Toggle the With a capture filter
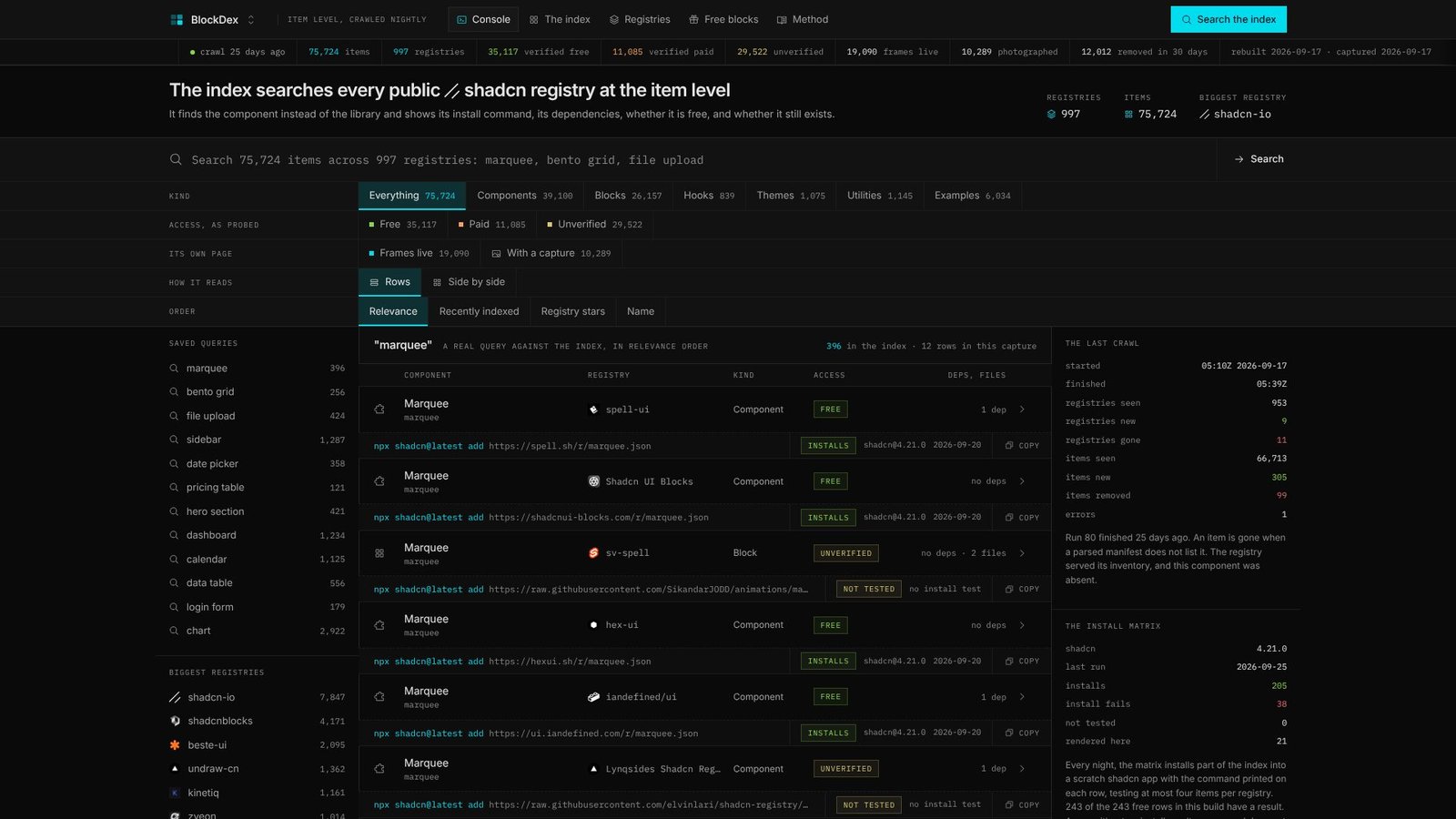The image size is (1456, 819). click(551, 253)
